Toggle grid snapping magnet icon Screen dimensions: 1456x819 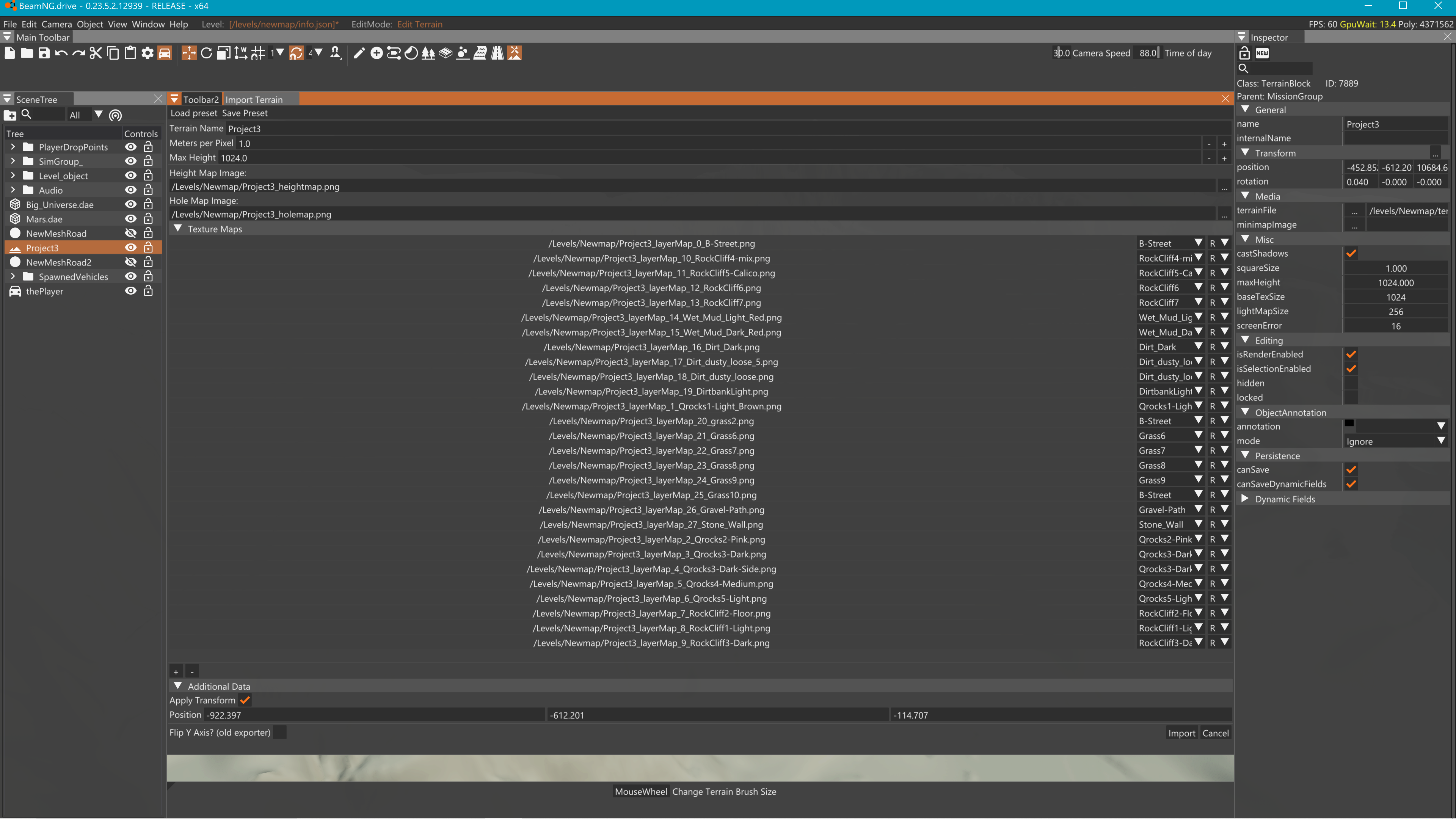[x=258, y=53]
